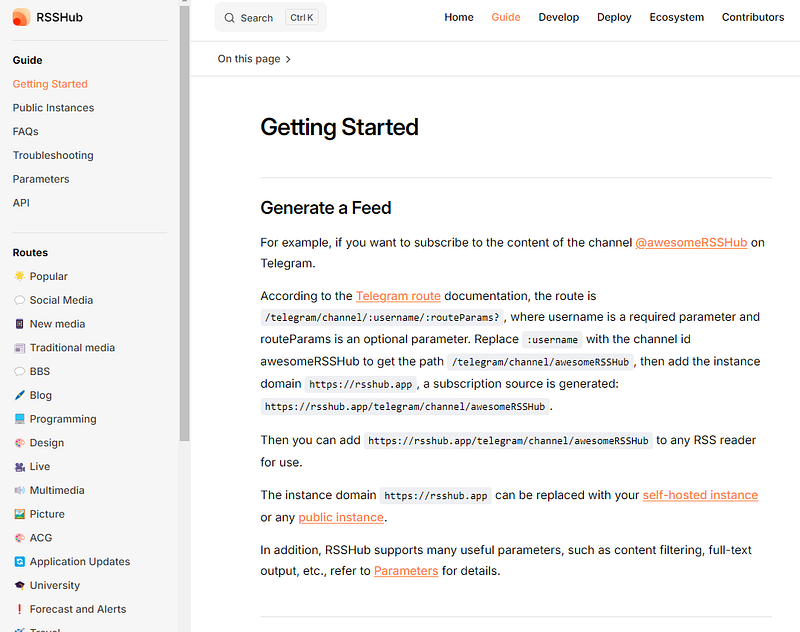Viewport: 800px width, 632px height.
Task: Follow the self-hosted instance link
Action: point(700,495)
